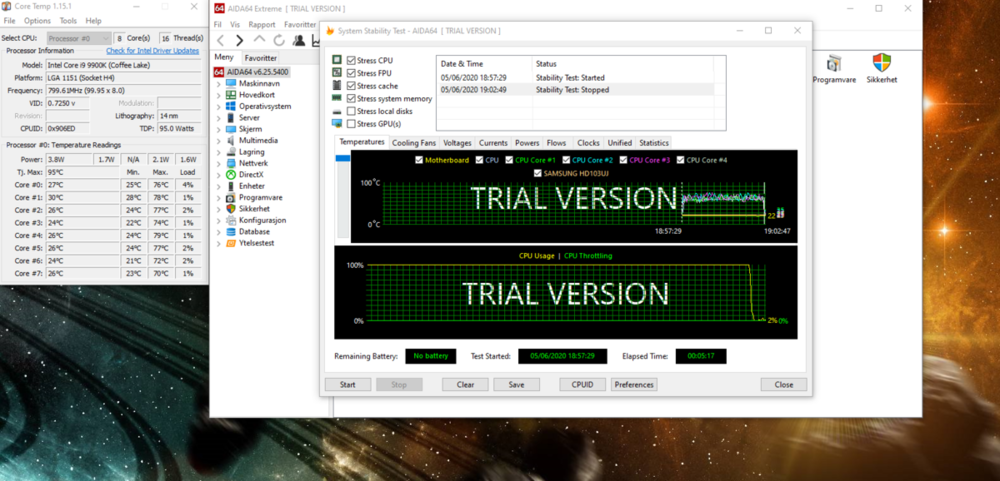Uncheck Stress system memory checkbox
This screenshot has height=481, width=1000.
pos(351,98)
